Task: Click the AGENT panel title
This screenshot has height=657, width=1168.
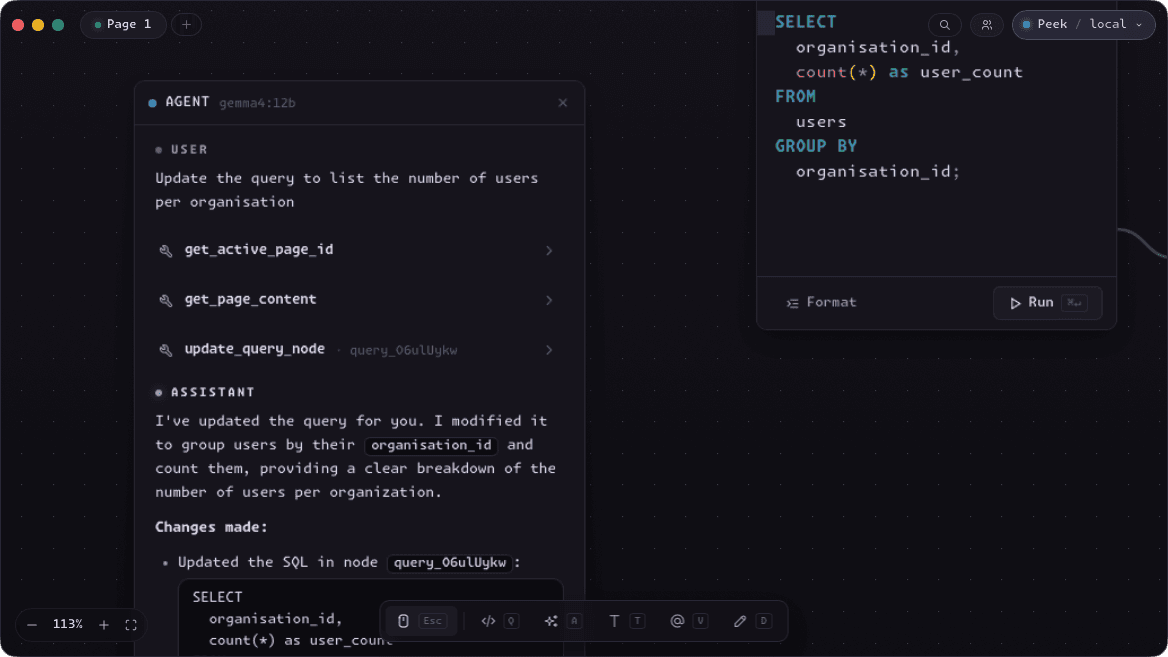Action: tap(187, 102)
